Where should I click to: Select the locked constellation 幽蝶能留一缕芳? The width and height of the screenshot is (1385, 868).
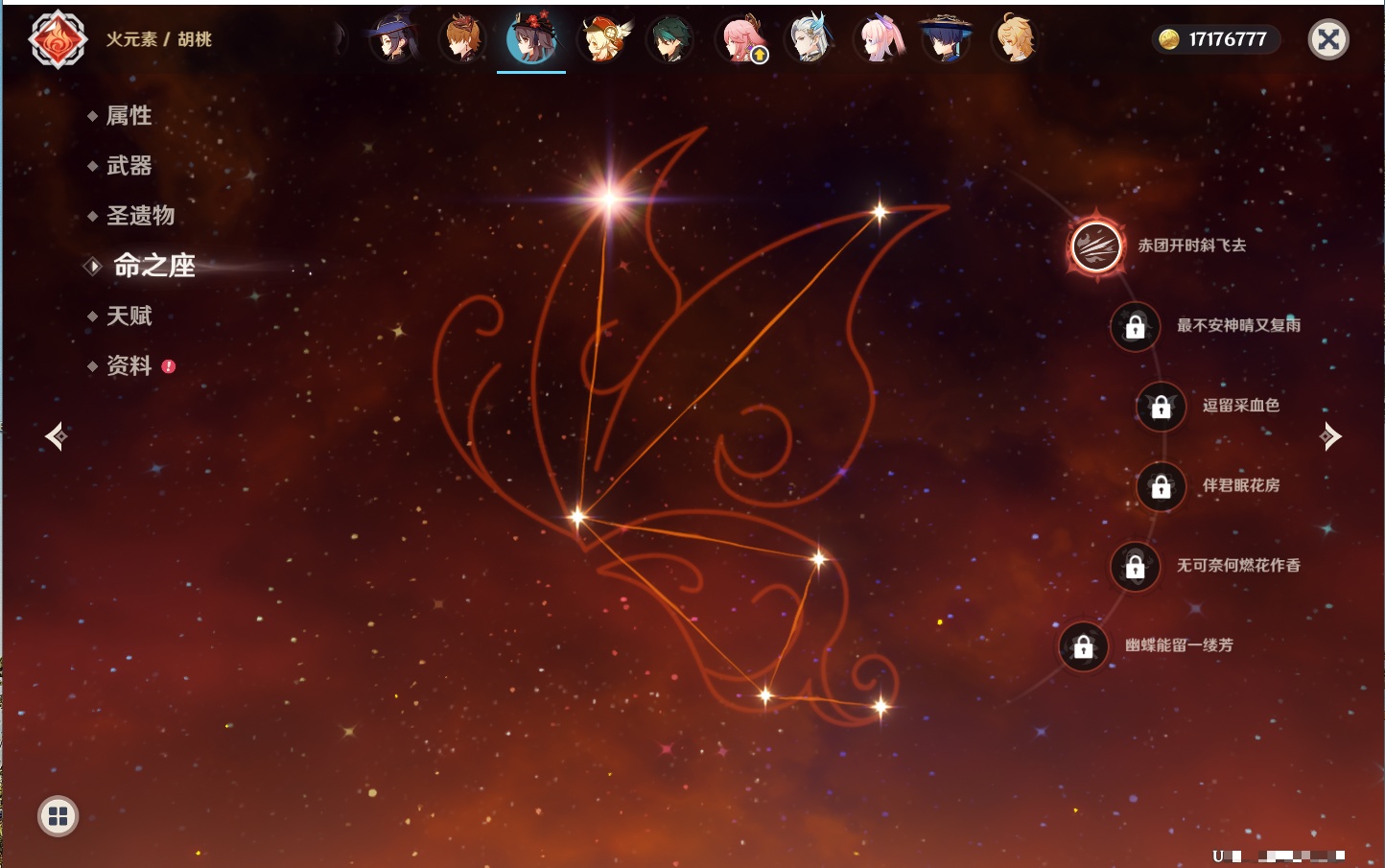(1083, 646)
